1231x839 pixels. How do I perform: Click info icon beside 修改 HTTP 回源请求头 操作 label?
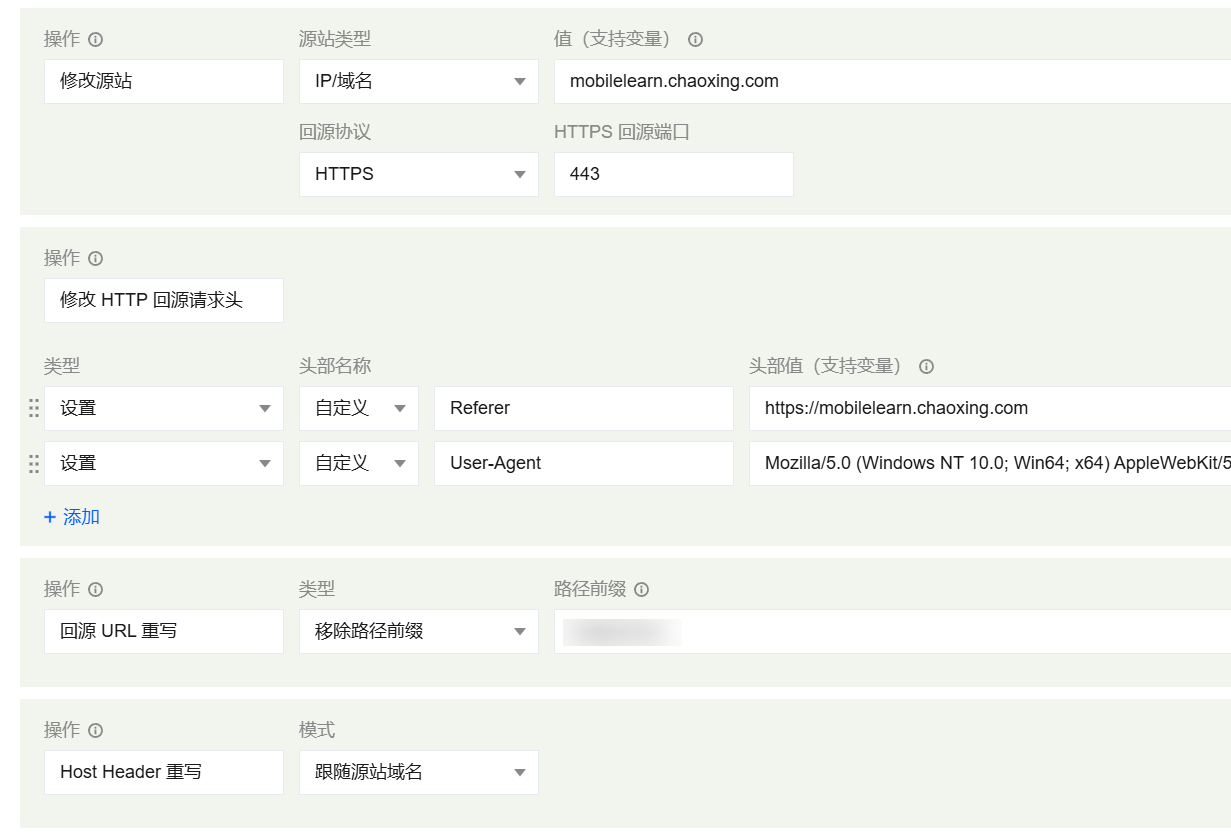[x=96, y=259]
